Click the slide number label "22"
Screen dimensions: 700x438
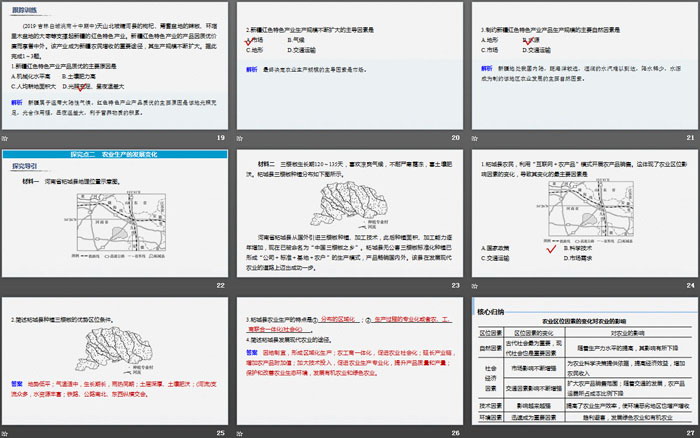(221, 285)
